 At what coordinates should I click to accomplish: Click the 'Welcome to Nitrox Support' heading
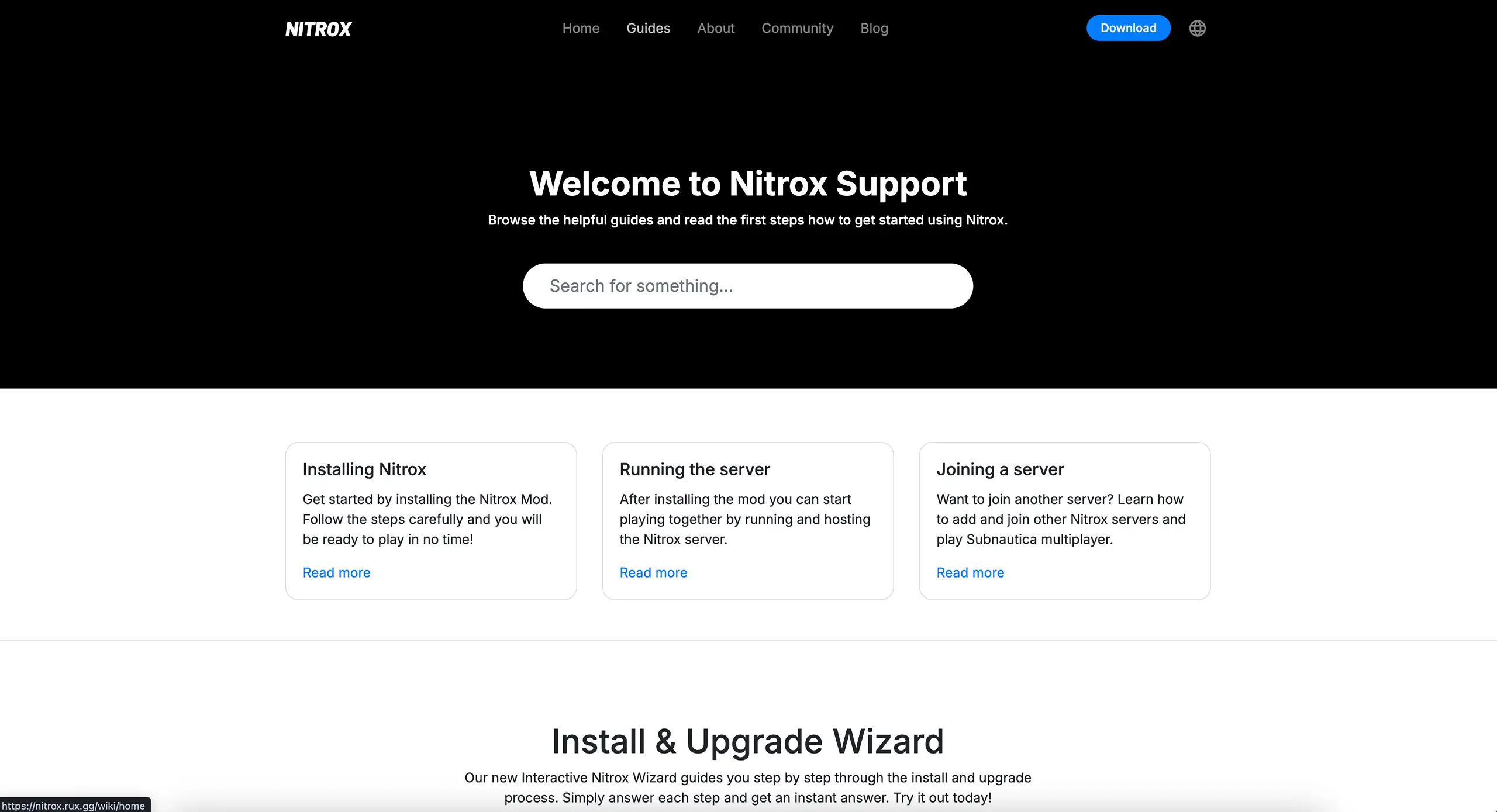pos(748,184)
